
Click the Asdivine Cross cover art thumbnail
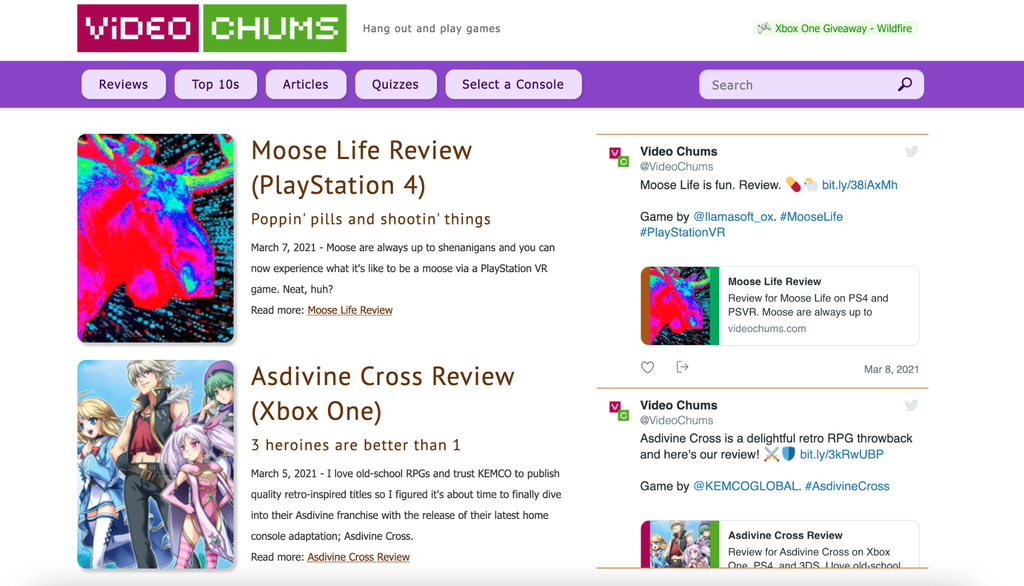156,464
